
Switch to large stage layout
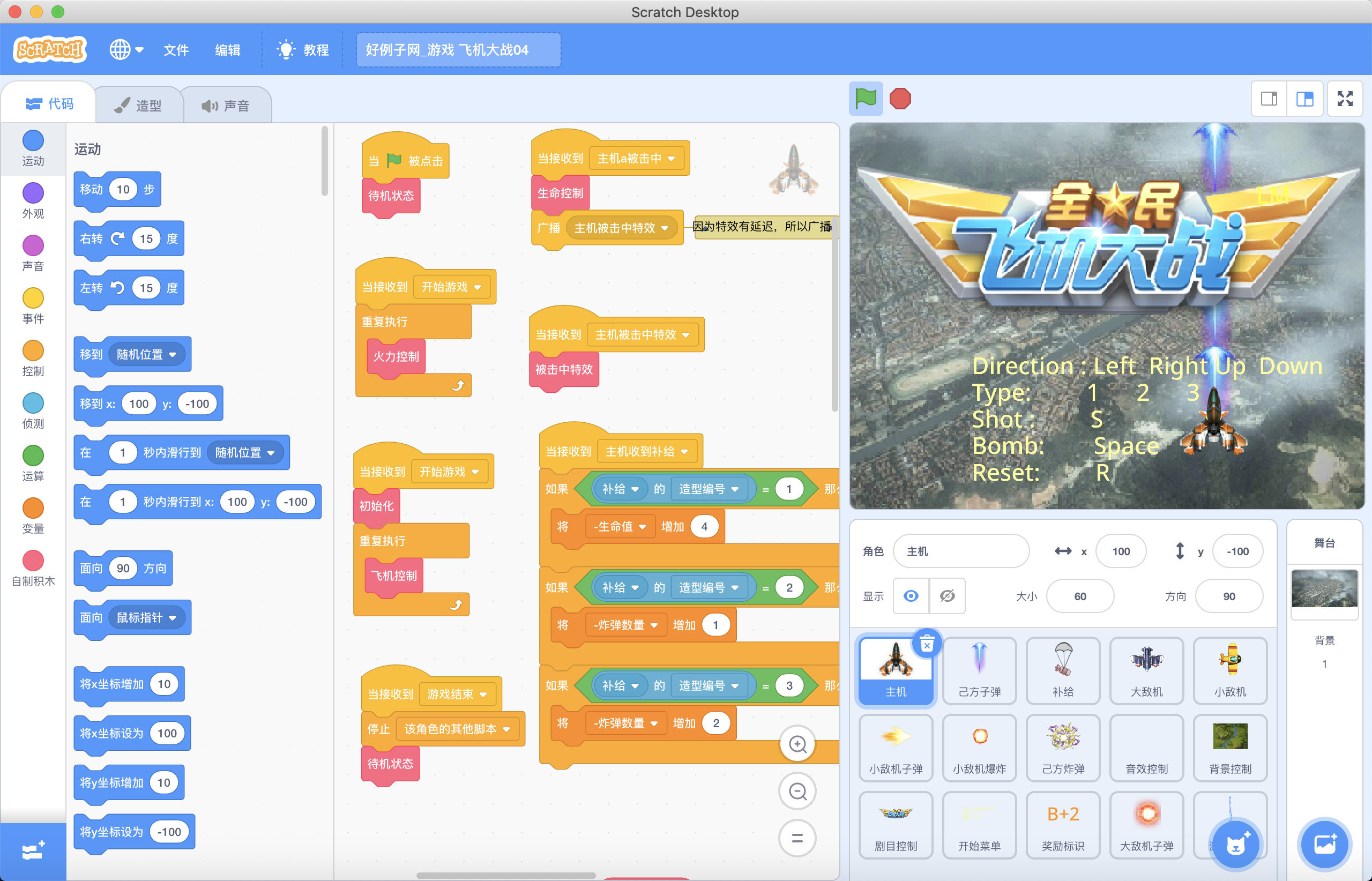(1304, 99)
